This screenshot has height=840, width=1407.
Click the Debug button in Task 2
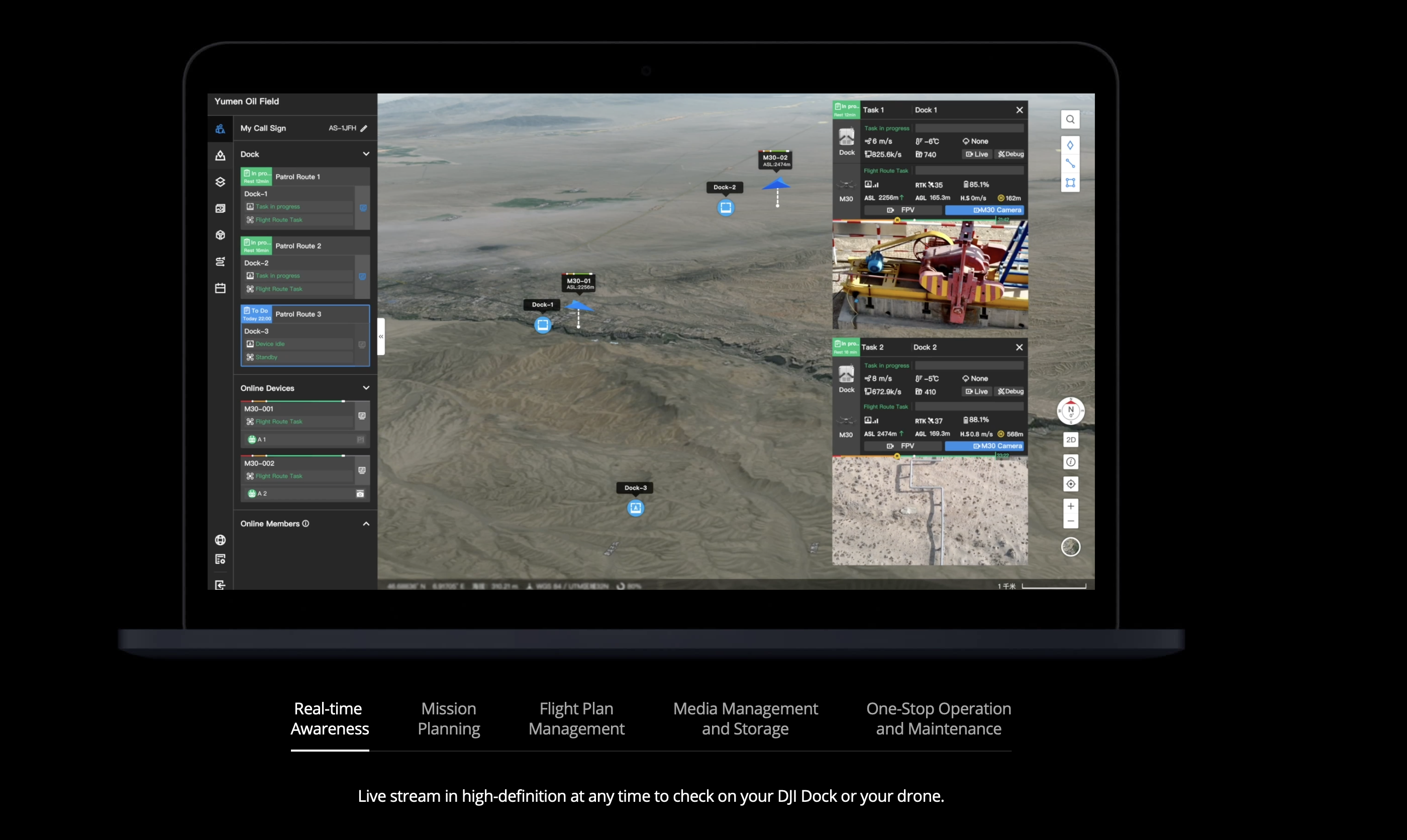click(1010, 392)
